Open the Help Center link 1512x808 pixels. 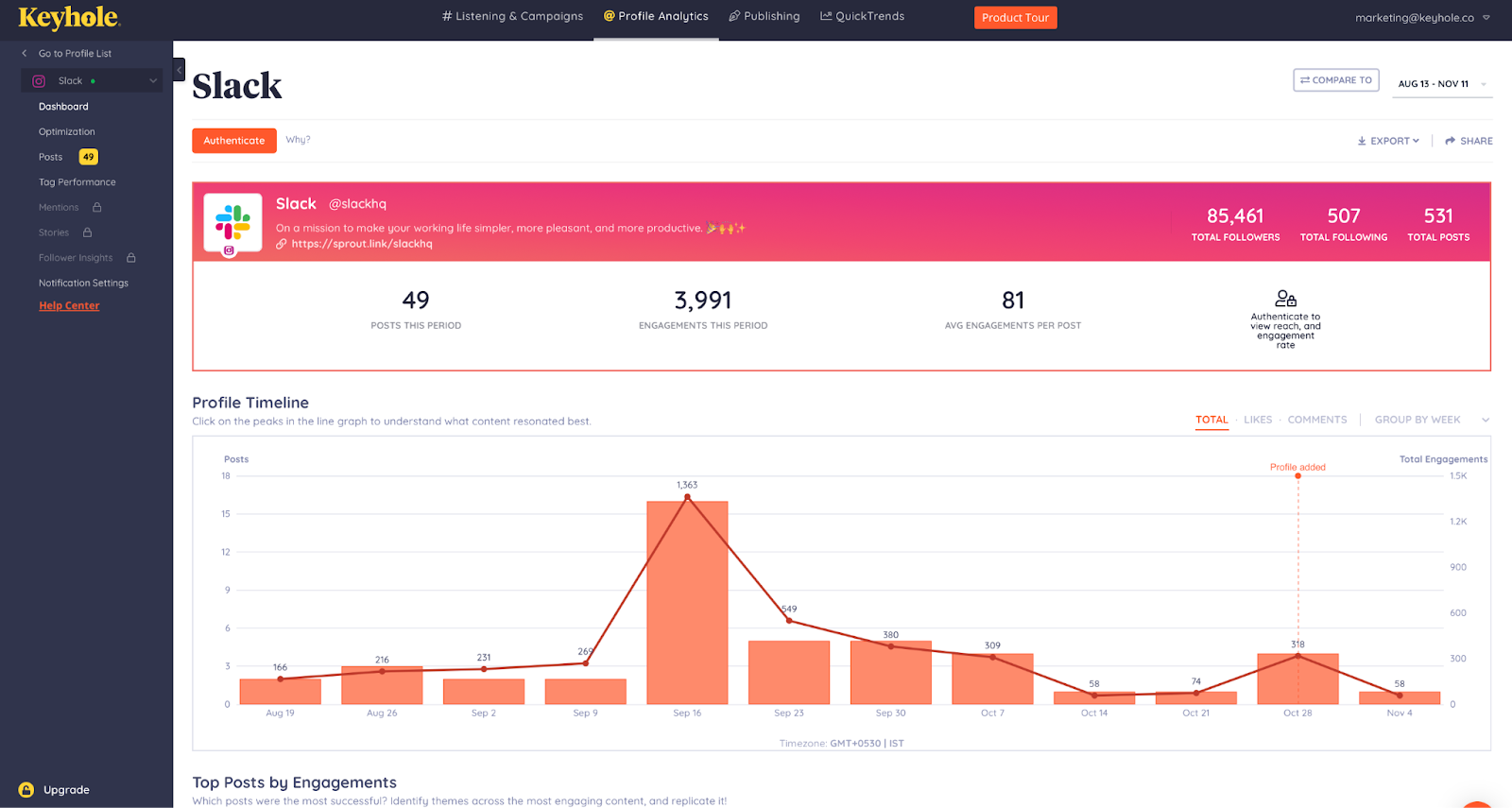pos(69,306)
